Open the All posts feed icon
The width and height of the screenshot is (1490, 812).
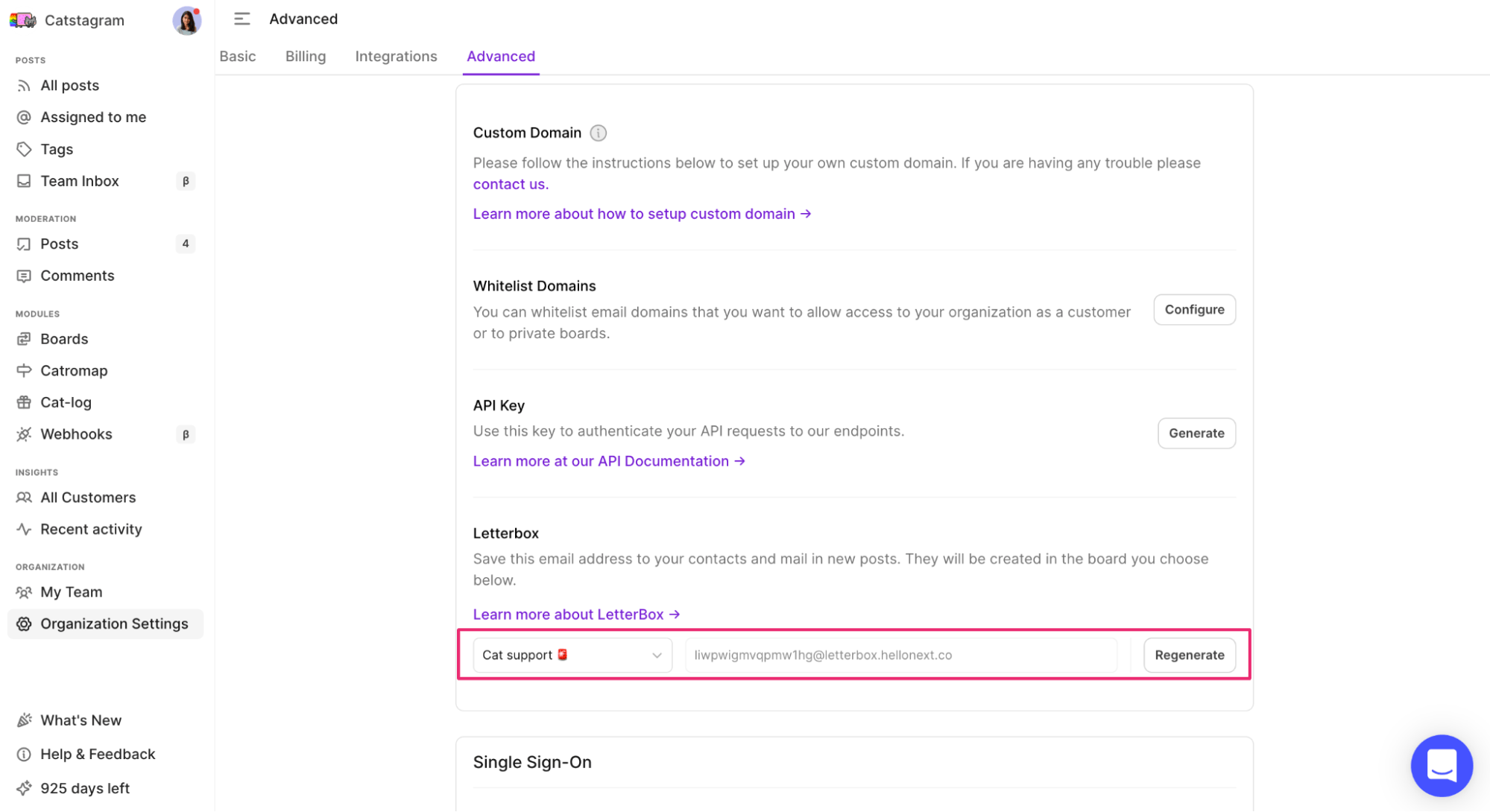(x=25, y=85)
